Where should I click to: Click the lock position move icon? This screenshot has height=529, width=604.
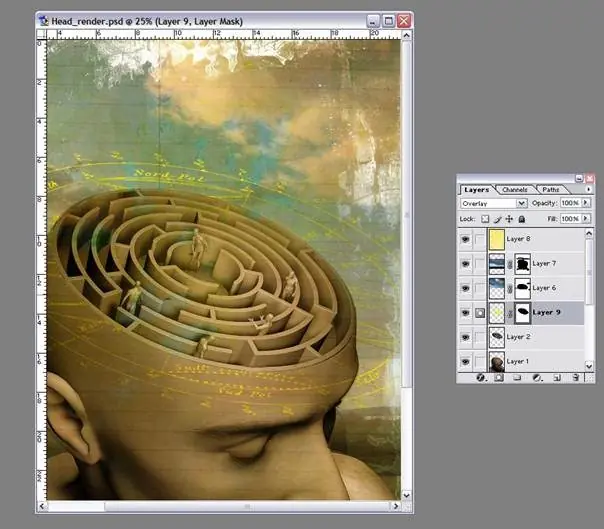click(x=509, y=218)
